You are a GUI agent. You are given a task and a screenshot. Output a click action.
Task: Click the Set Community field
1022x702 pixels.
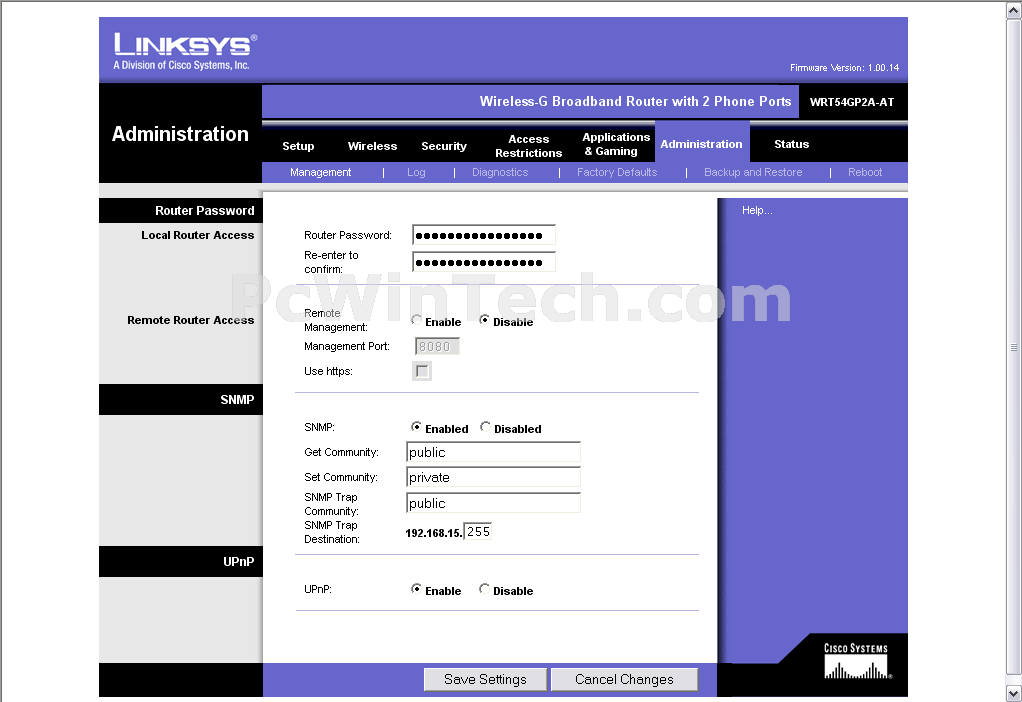coord(493,477)
